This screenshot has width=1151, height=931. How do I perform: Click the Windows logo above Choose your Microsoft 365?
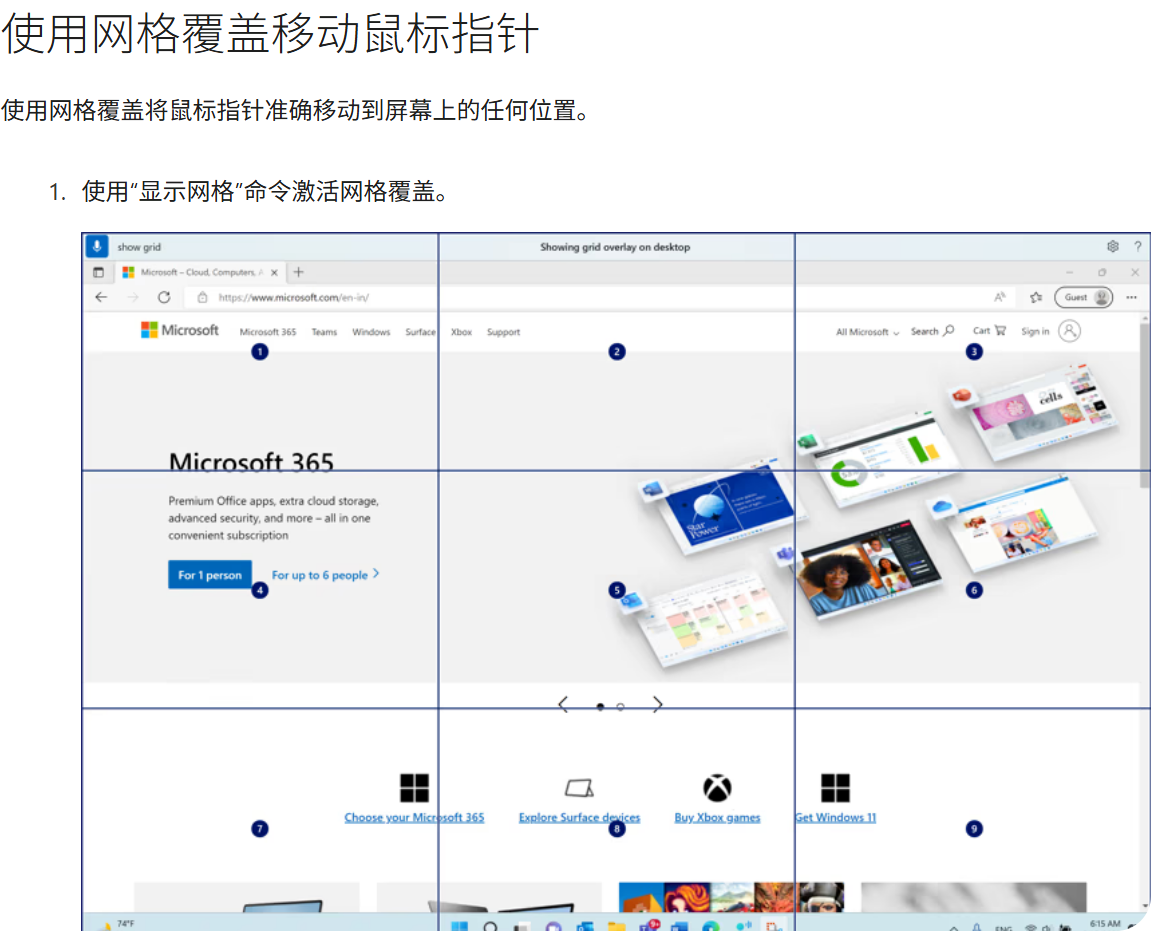point(414,788)
